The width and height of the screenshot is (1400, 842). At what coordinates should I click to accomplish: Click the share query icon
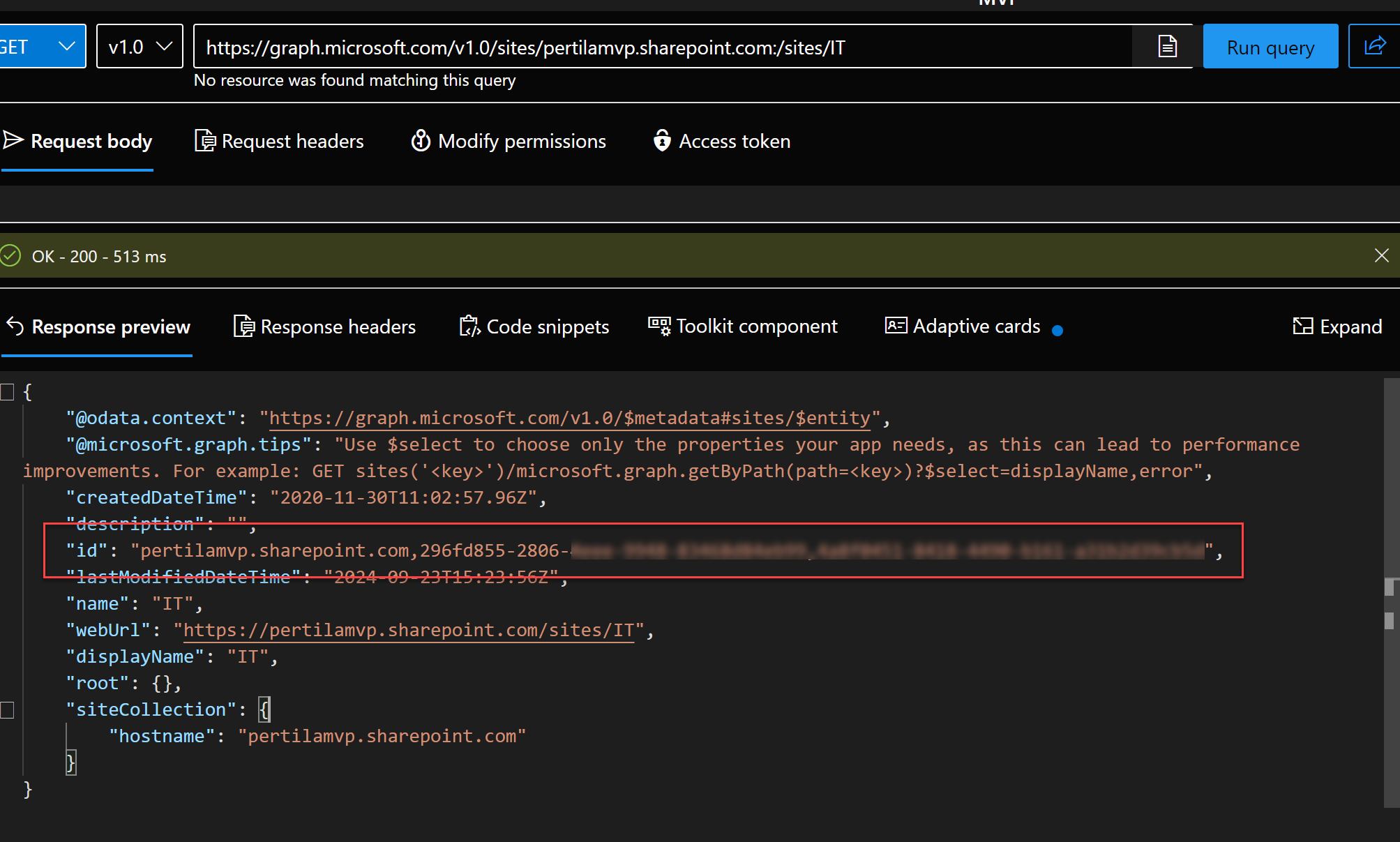click(x=1374, y=47)
